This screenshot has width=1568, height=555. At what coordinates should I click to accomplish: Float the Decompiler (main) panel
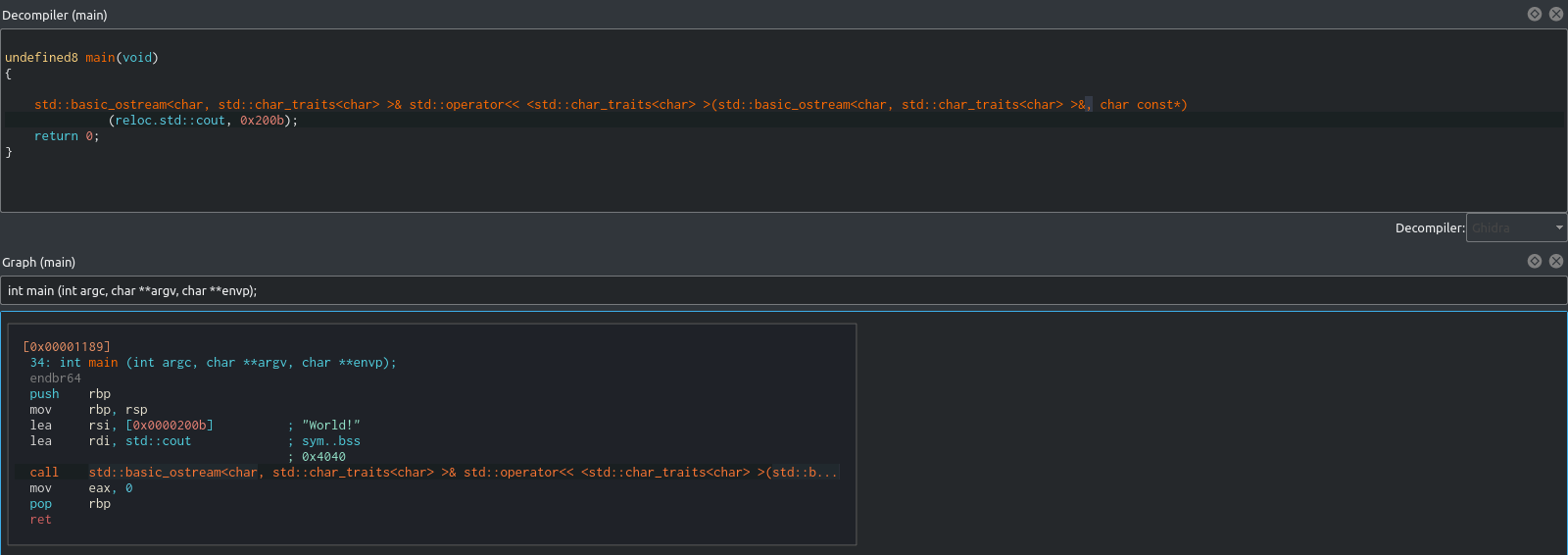(1535, 14)
